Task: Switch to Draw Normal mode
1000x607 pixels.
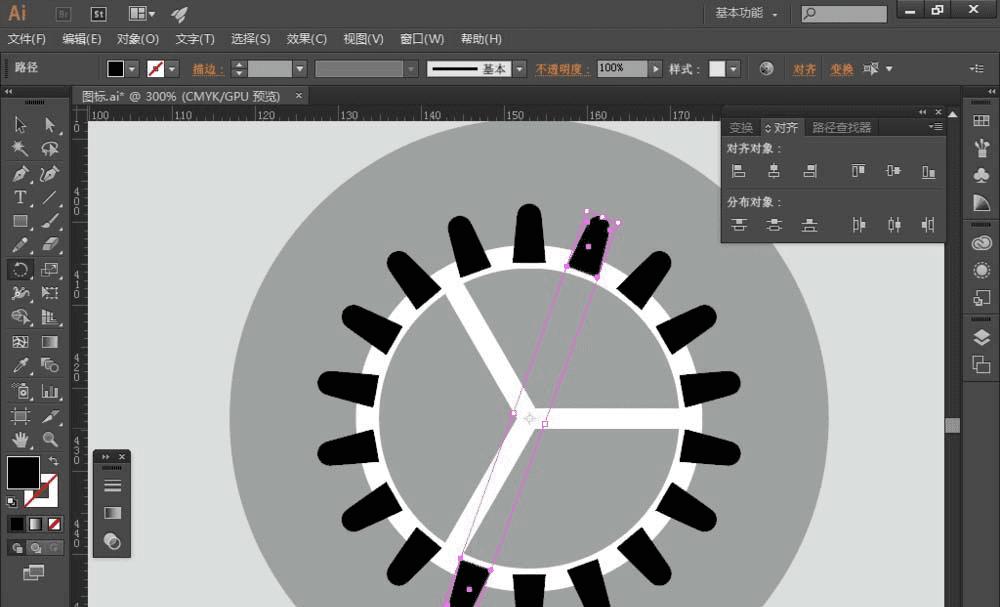Action: 17,548
